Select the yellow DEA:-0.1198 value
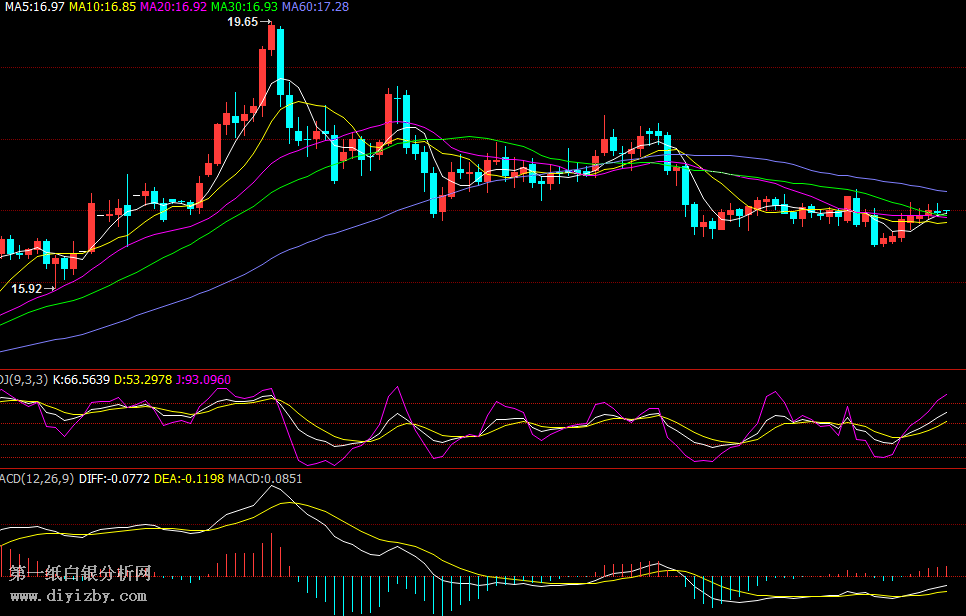The height and width of the screenshot is (616, 966). (x=188, y=479)
